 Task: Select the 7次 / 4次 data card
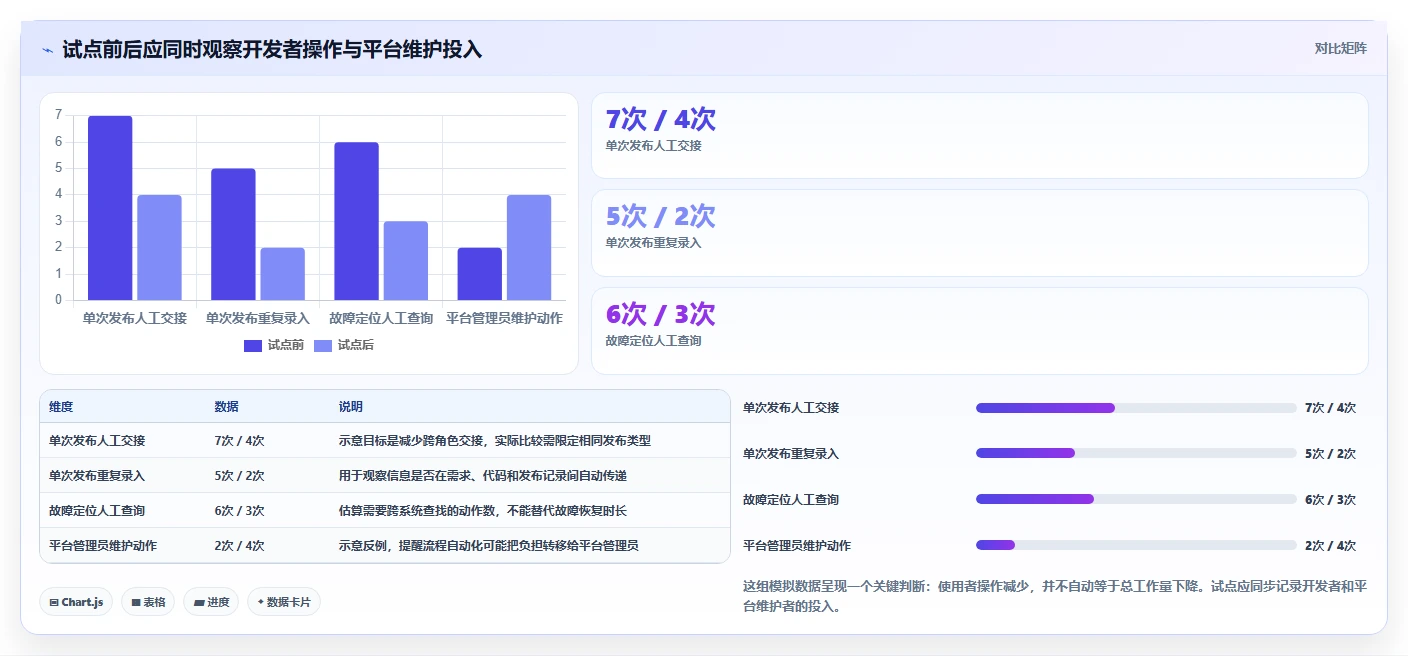[x=980, y=136]
